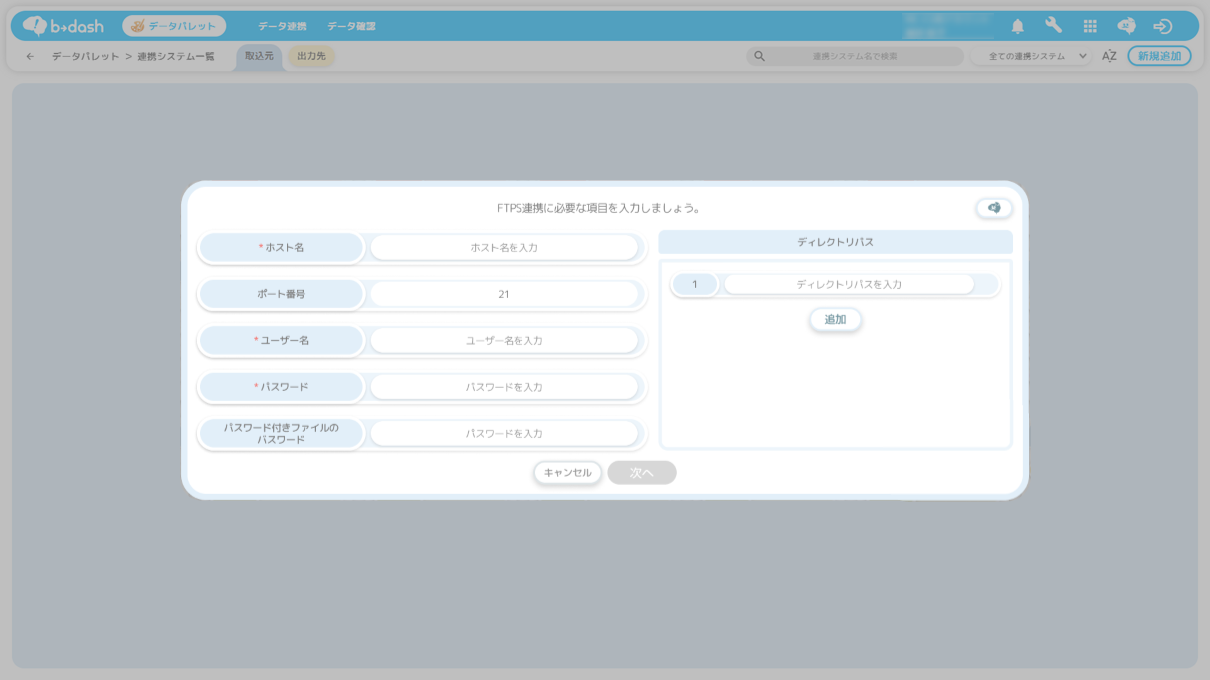Click the logout arrow icon

[1162, 26]
